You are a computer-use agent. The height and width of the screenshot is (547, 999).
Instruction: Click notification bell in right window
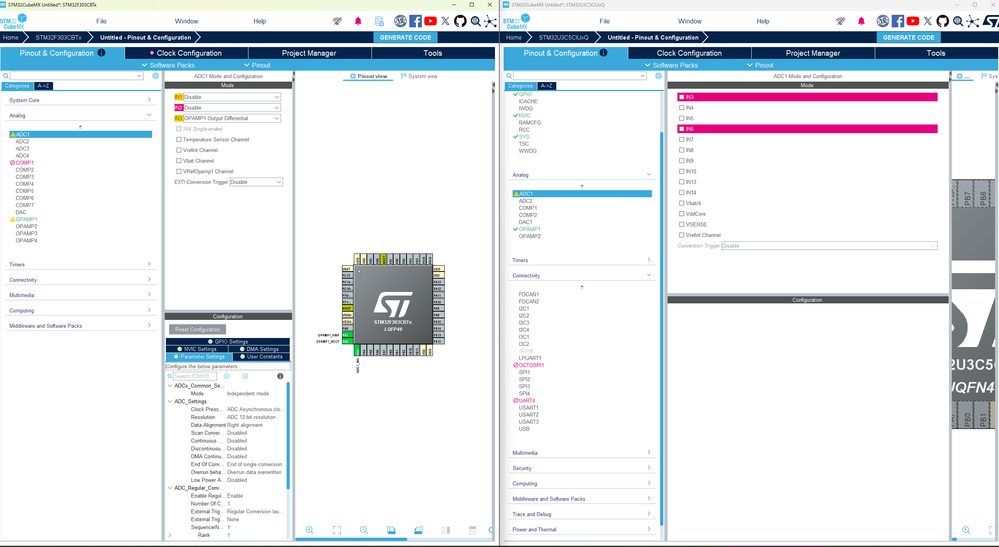[861, 21]
